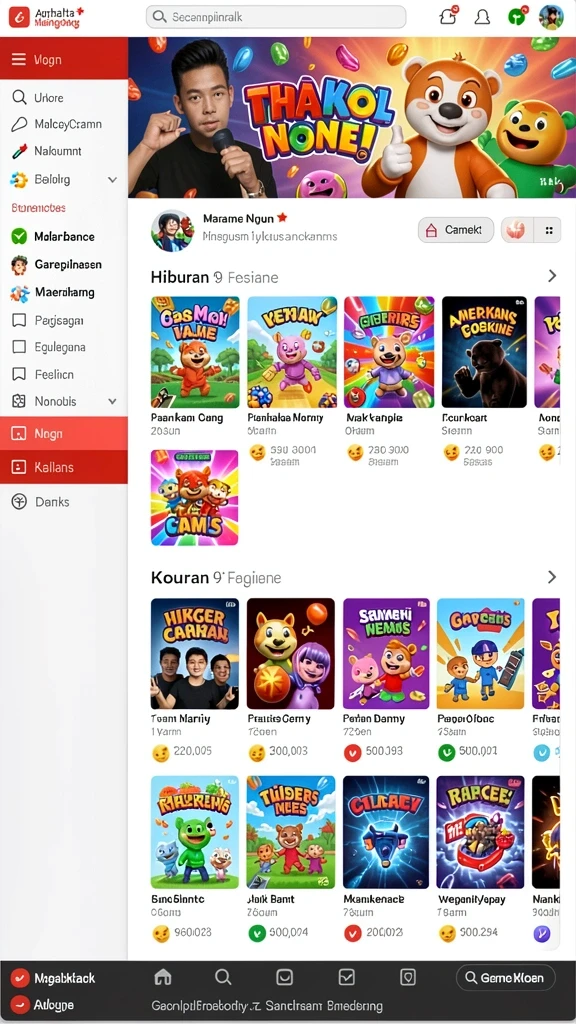Click the inbox icon in bottom bar
This screenshot has width=576, height=1024.
[284, 977]
